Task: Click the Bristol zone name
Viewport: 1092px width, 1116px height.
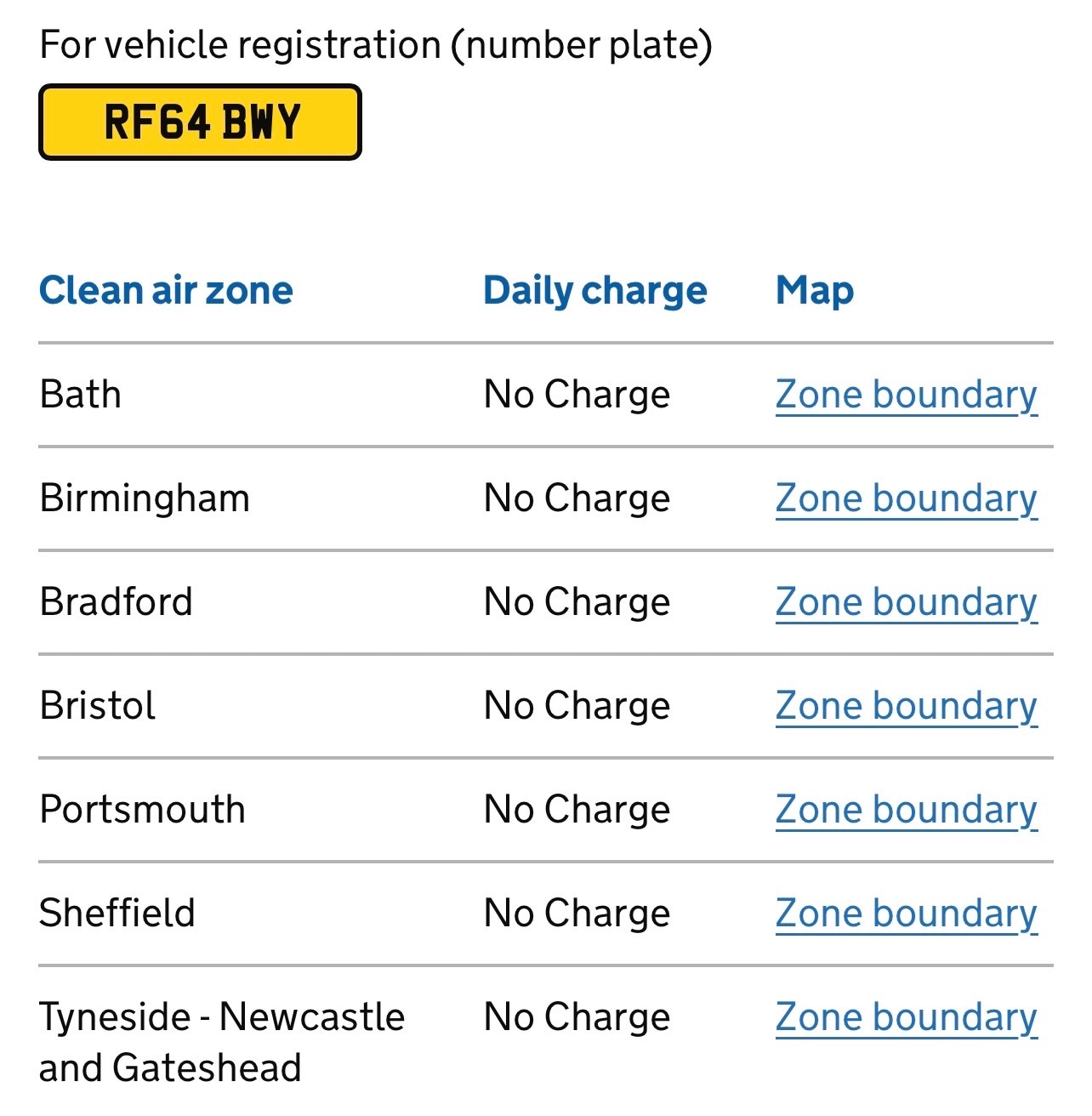Action: [98, 706]
